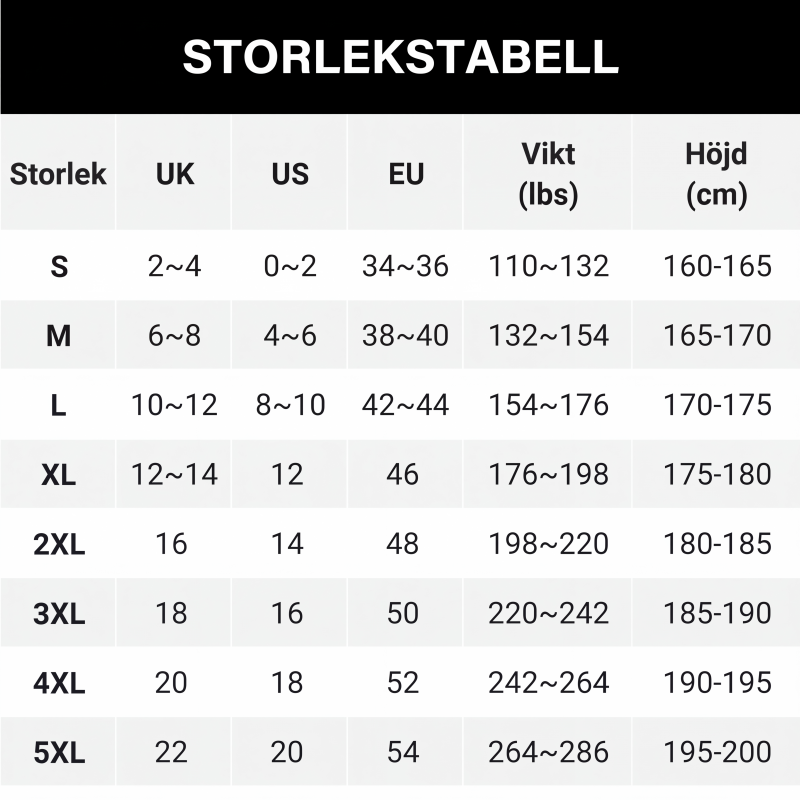This screenshot has width=800, height=800.
Task: Select the 2XL size row label
Action: click(x=59, y=544)
